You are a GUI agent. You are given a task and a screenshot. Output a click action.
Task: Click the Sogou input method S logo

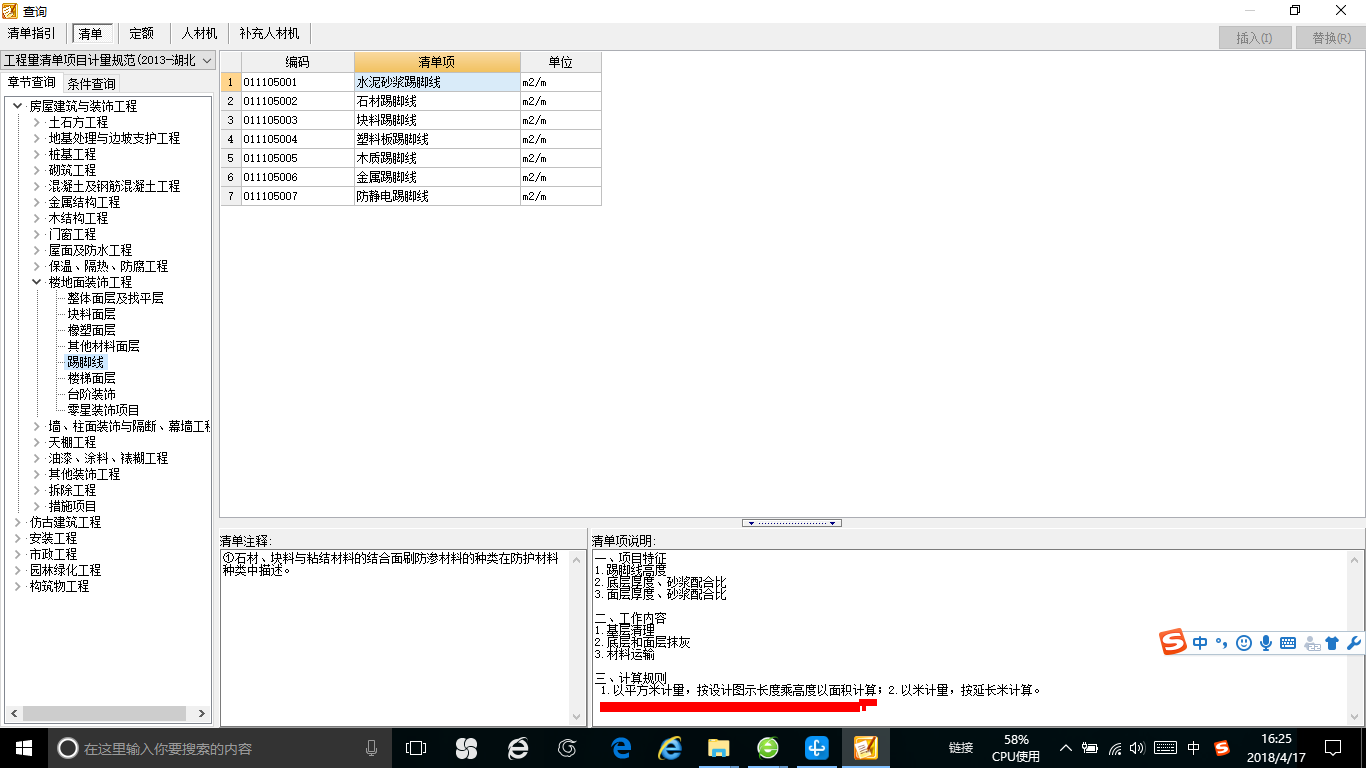click(1173, 643)
